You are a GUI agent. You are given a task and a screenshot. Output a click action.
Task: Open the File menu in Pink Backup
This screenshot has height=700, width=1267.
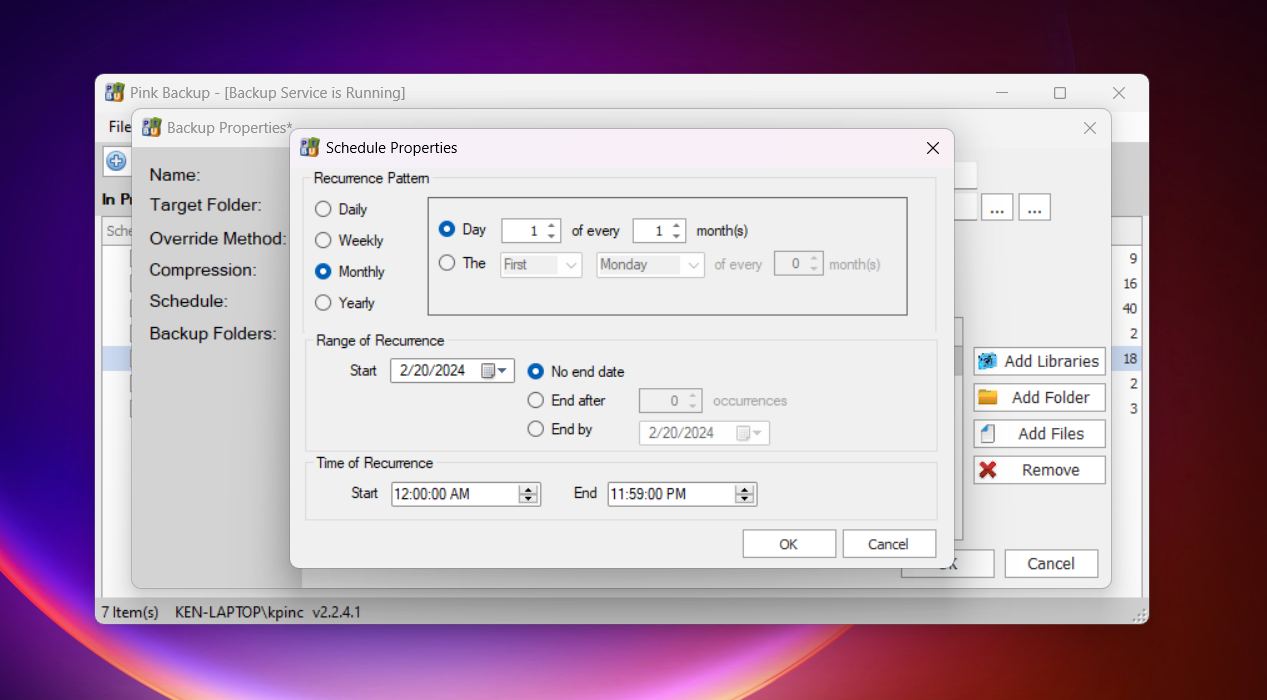pos(119,127)
